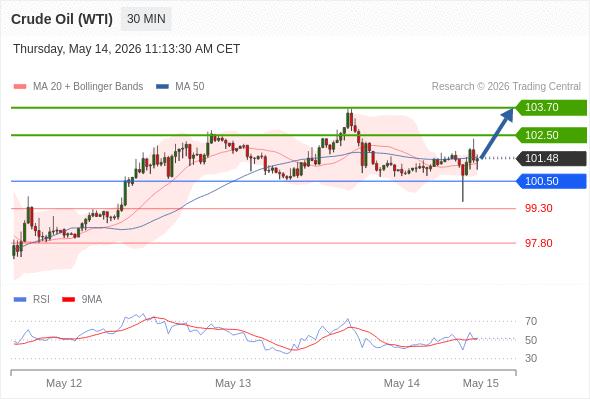
Task: Click the Research Trading Central copyright text
Action: click(x=506, y=87)
